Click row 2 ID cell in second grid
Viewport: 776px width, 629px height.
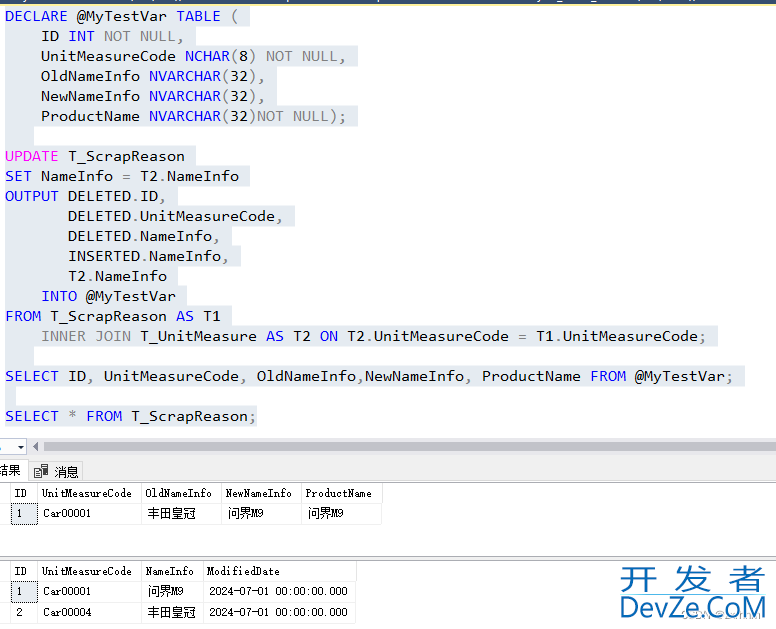tap(24, 612)
